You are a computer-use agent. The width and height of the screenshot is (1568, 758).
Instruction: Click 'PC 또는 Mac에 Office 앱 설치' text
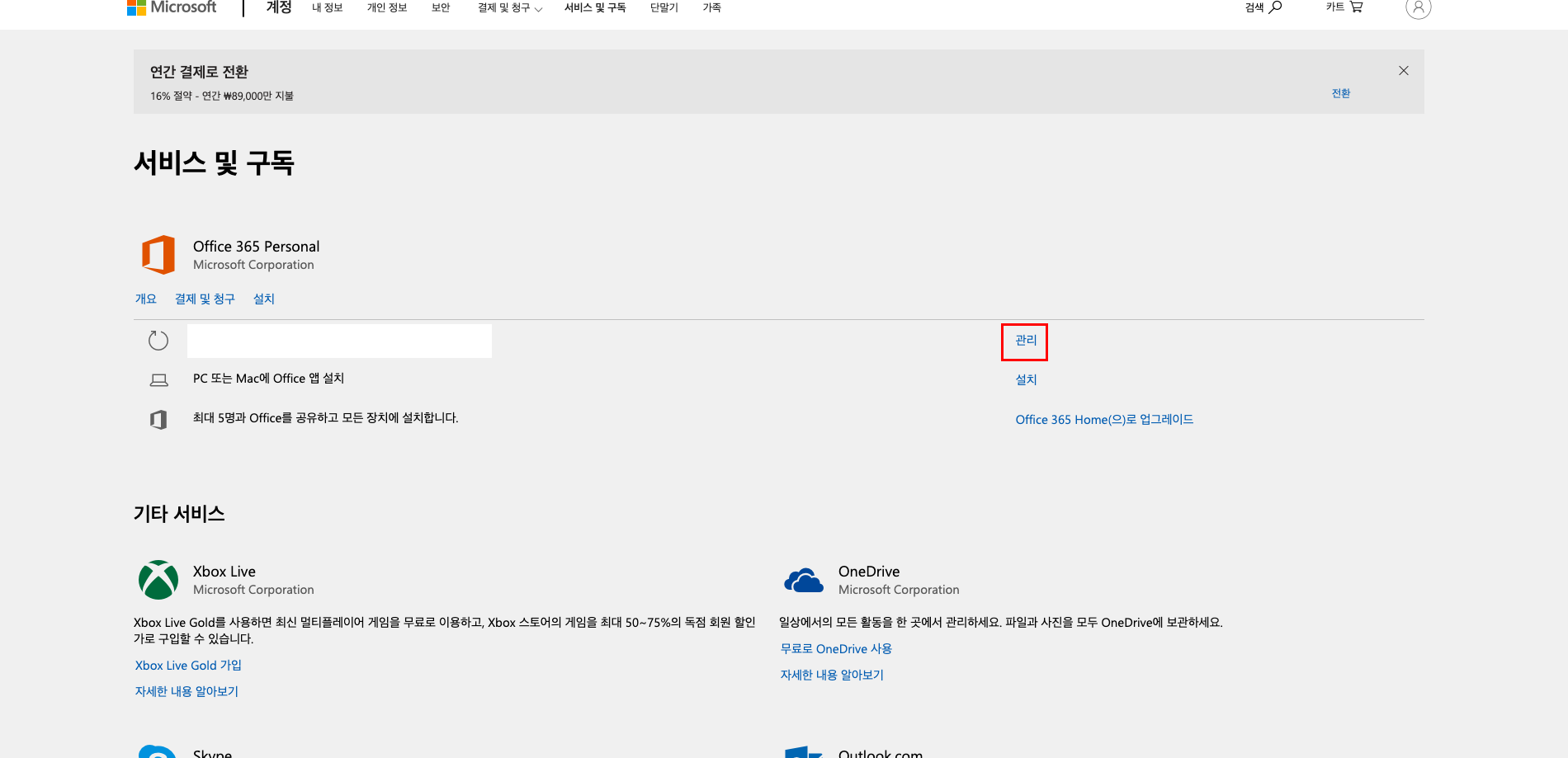[268, 379]
